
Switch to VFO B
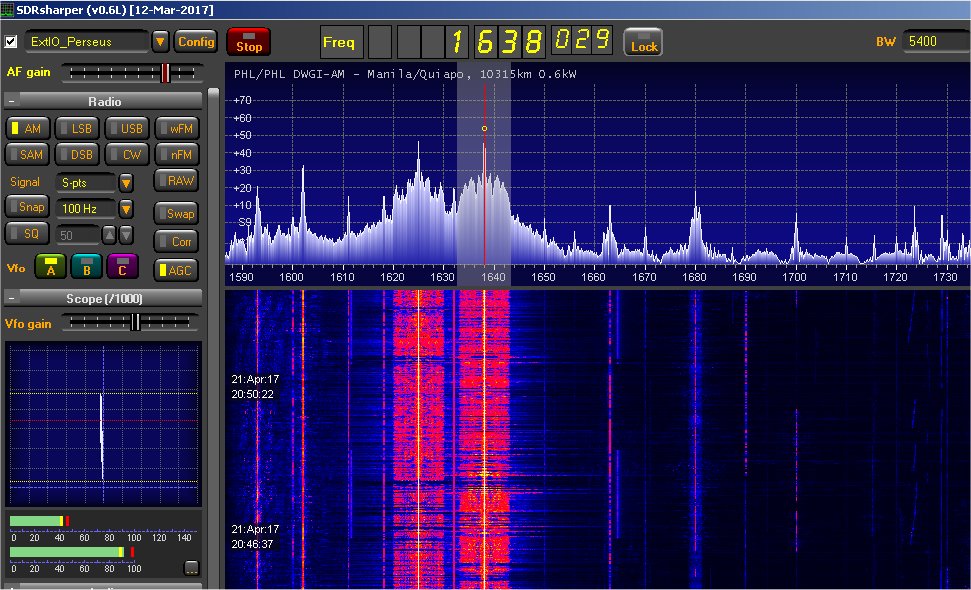(87, 267)
